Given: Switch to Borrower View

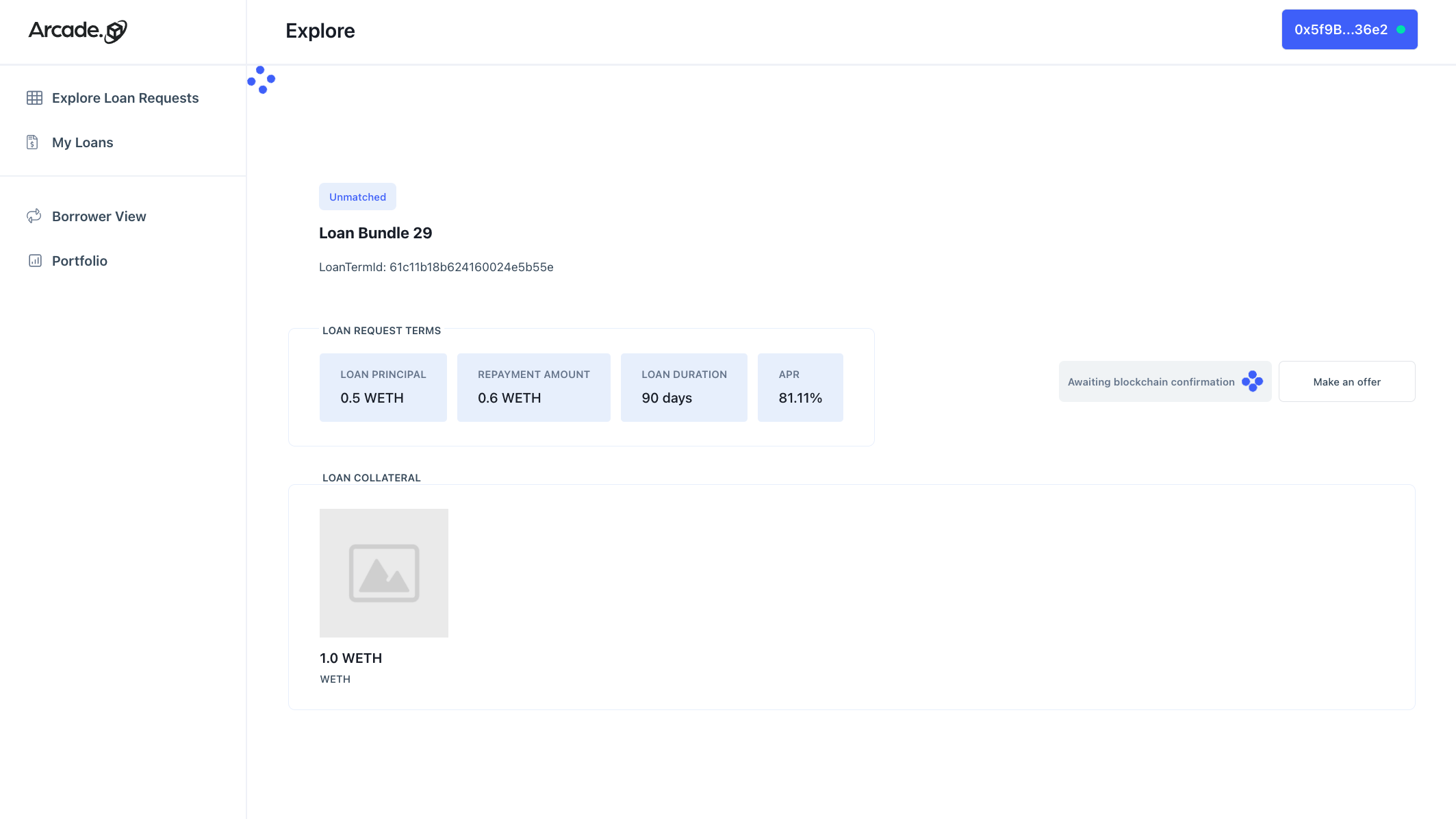Looking at the screenshot, I should tap(99, 216).
